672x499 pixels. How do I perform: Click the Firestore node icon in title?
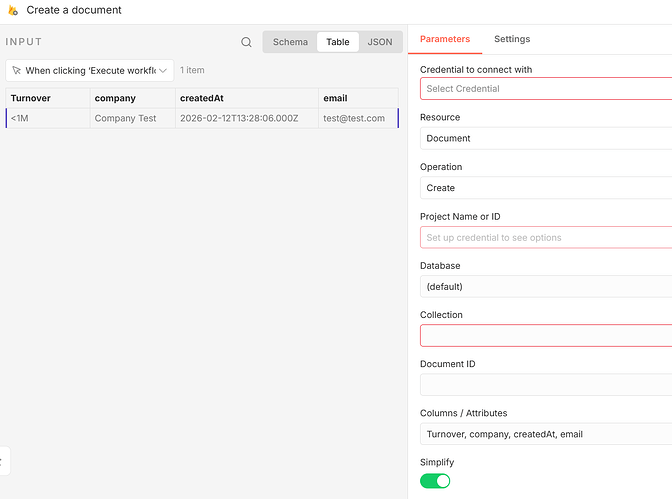pyautogui.click(x=12, y=10)
